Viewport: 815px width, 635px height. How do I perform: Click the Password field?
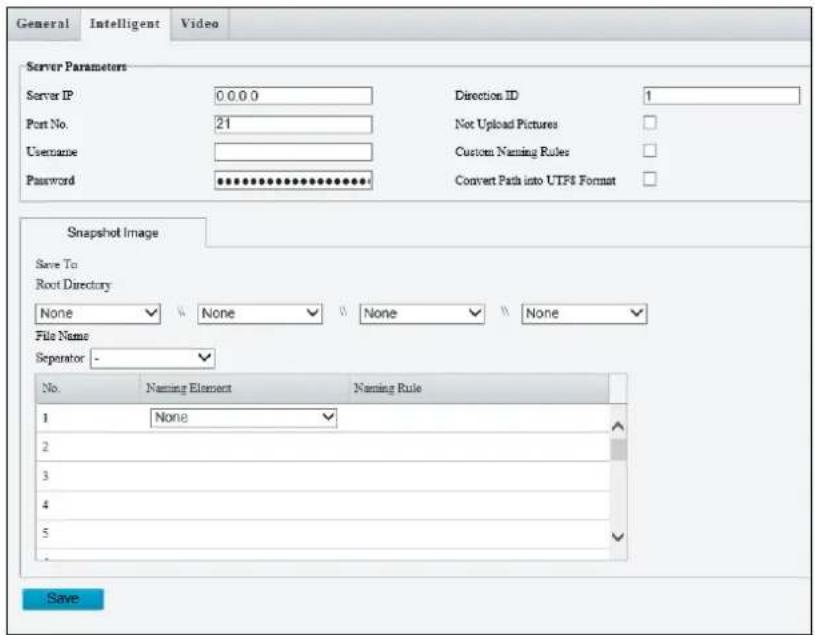click(x=293, y=180)
